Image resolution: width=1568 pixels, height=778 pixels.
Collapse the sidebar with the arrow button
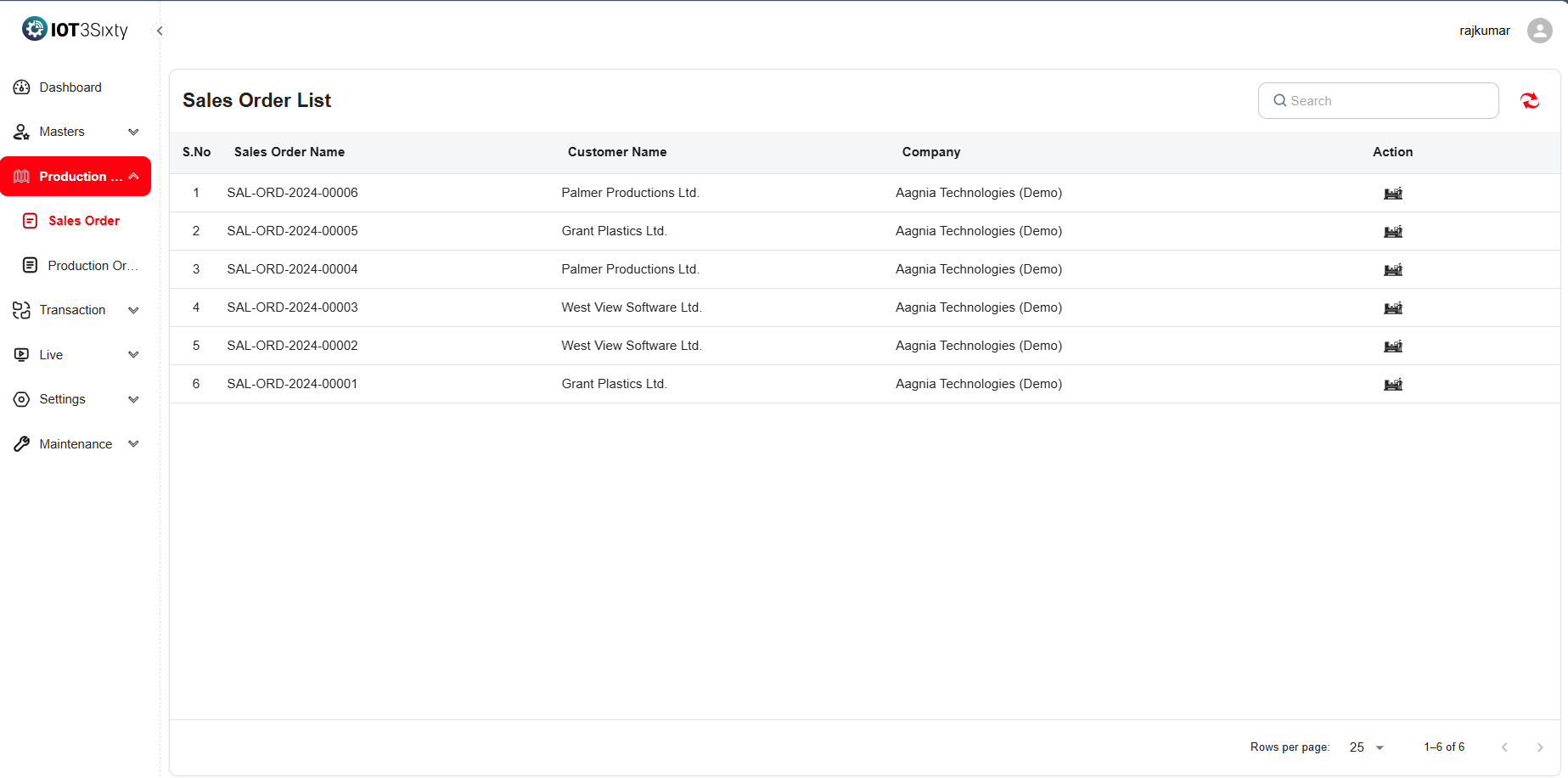(160, 31)
